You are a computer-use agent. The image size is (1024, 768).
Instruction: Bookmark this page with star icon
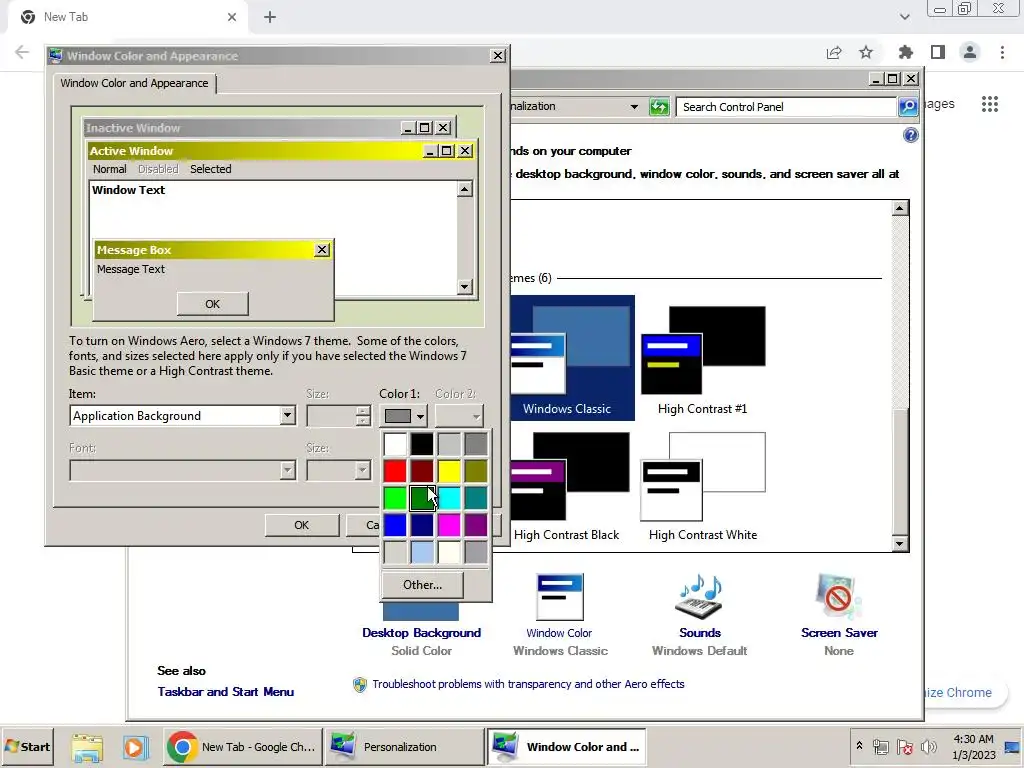tap(866, 52)
